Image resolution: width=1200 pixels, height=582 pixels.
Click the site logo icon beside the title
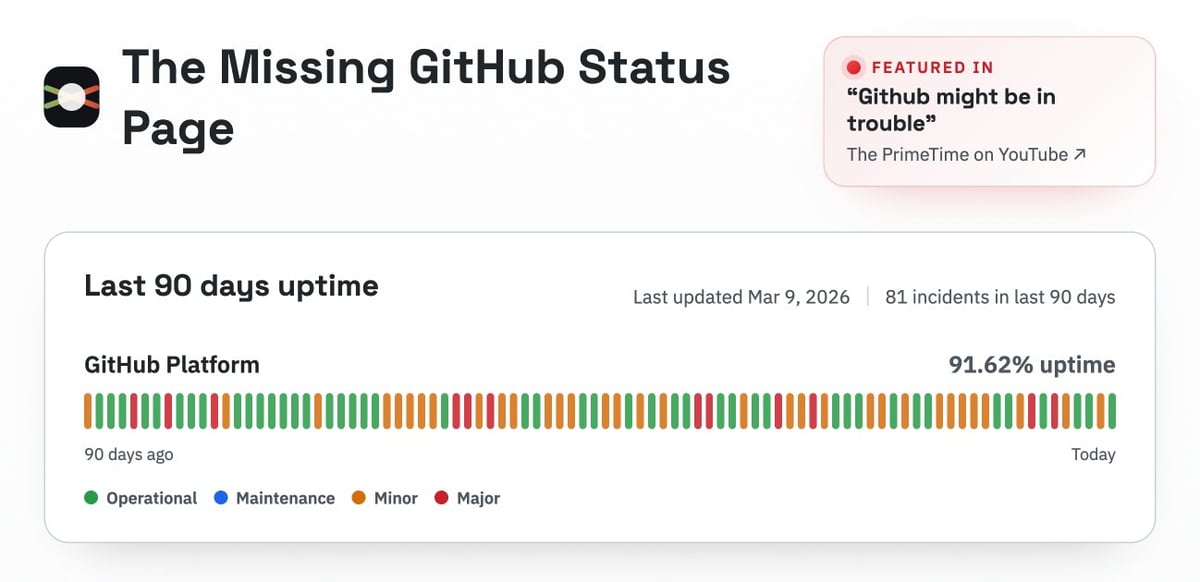(x=72, y=97)
